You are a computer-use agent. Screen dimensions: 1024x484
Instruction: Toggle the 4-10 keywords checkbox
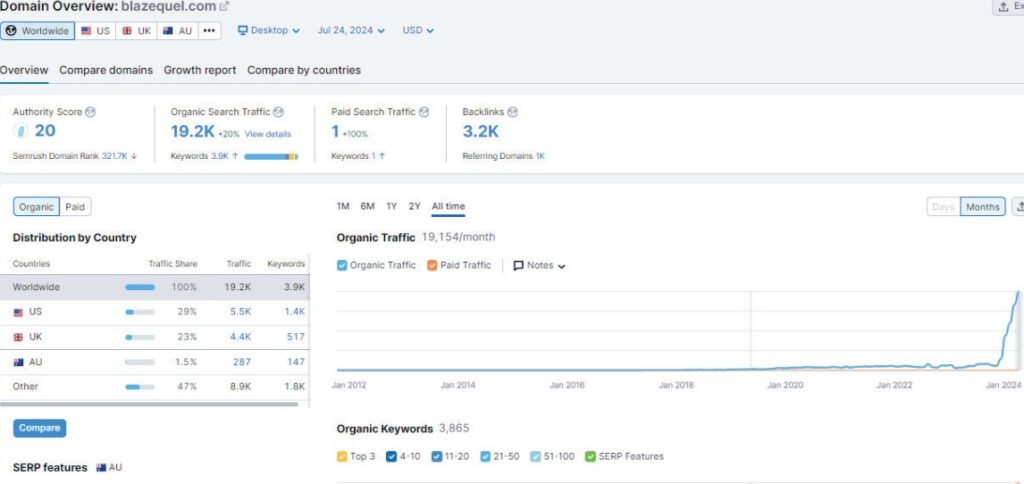point(392,457)
